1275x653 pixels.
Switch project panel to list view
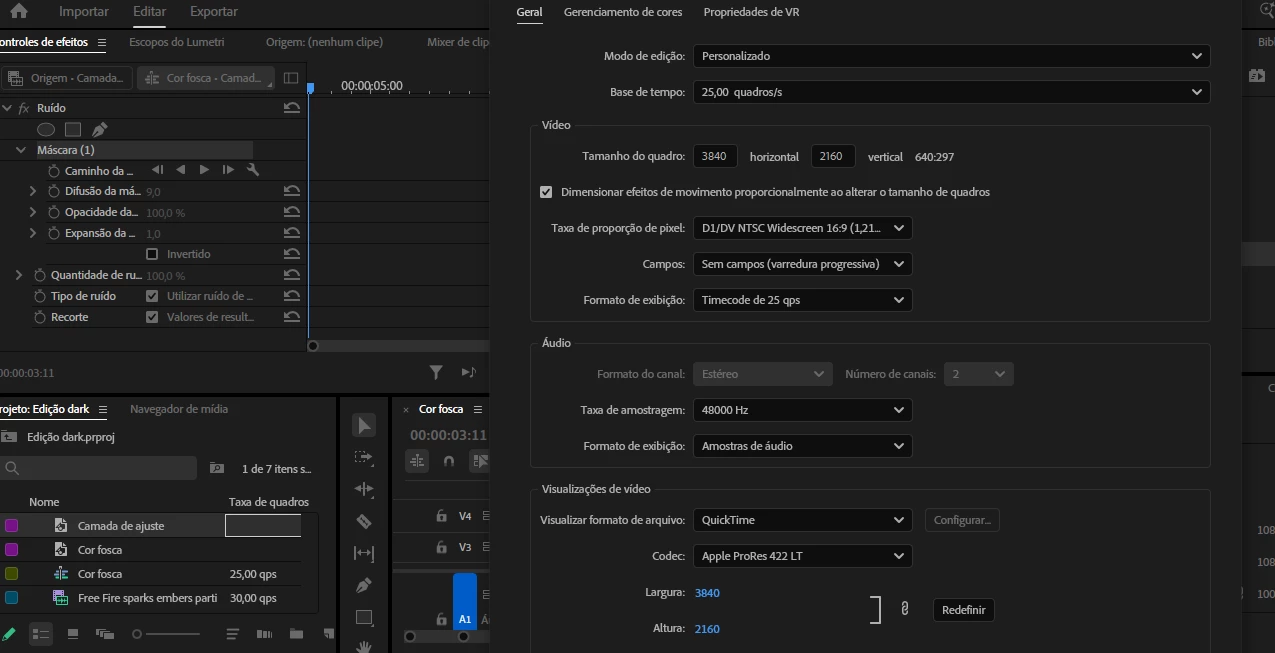[41, 634]
